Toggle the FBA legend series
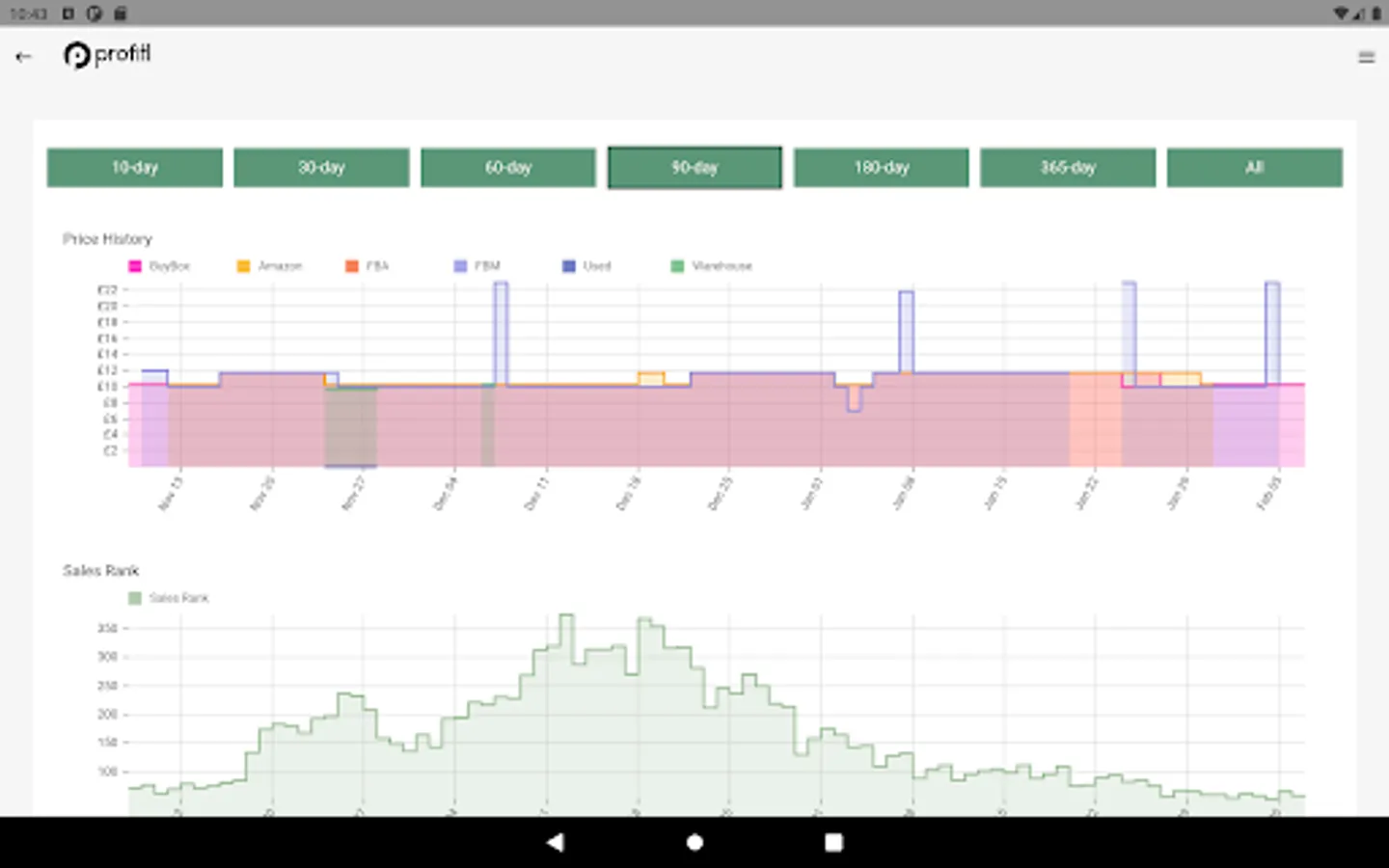The width and height of the screenshot is (1389, 868). pyautogui.click(x=367, y=266)
